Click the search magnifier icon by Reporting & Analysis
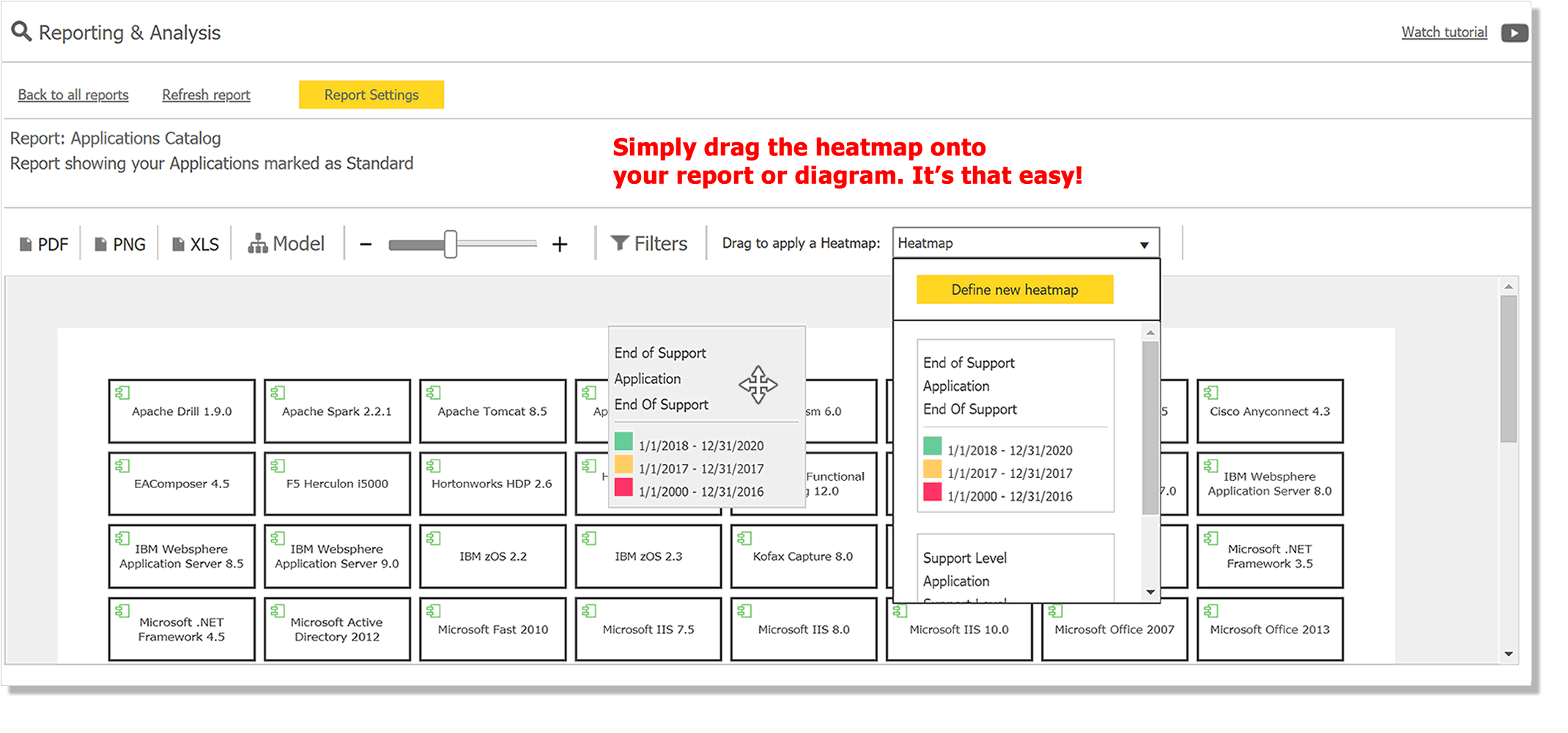Viewport: 1568px width, 733px height. [x=22, y=32]
